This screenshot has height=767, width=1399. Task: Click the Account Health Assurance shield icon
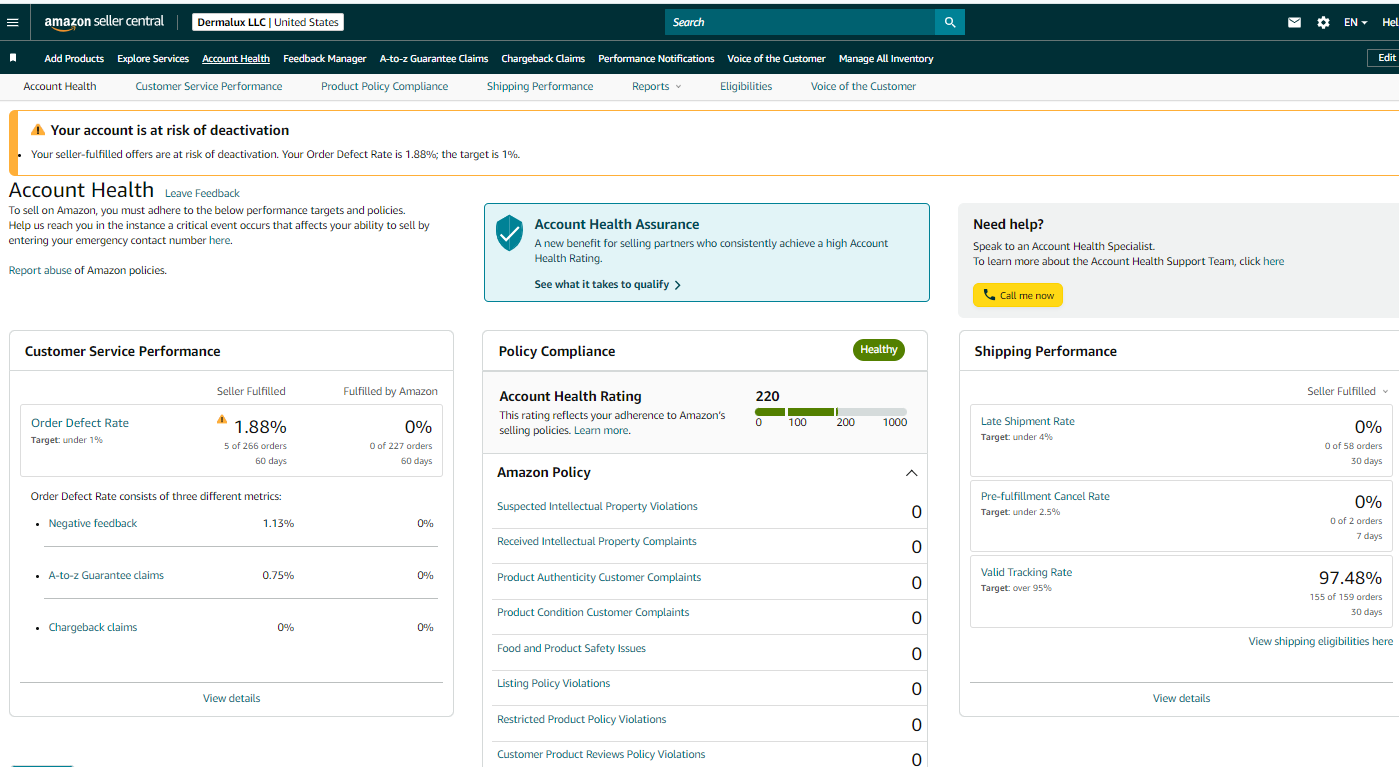tap(510, 232)
